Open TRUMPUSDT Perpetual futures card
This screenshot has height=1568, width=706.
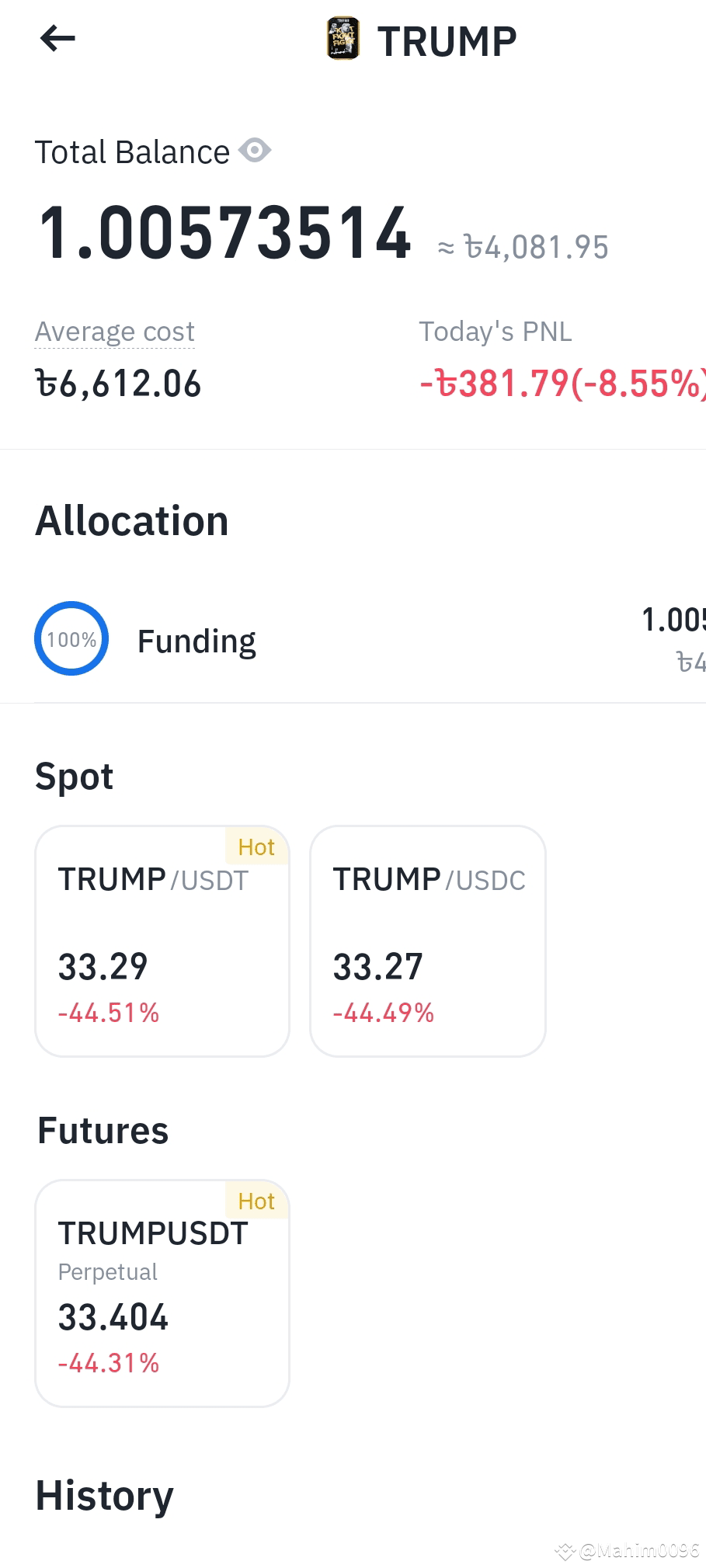tap(162, 1293)
